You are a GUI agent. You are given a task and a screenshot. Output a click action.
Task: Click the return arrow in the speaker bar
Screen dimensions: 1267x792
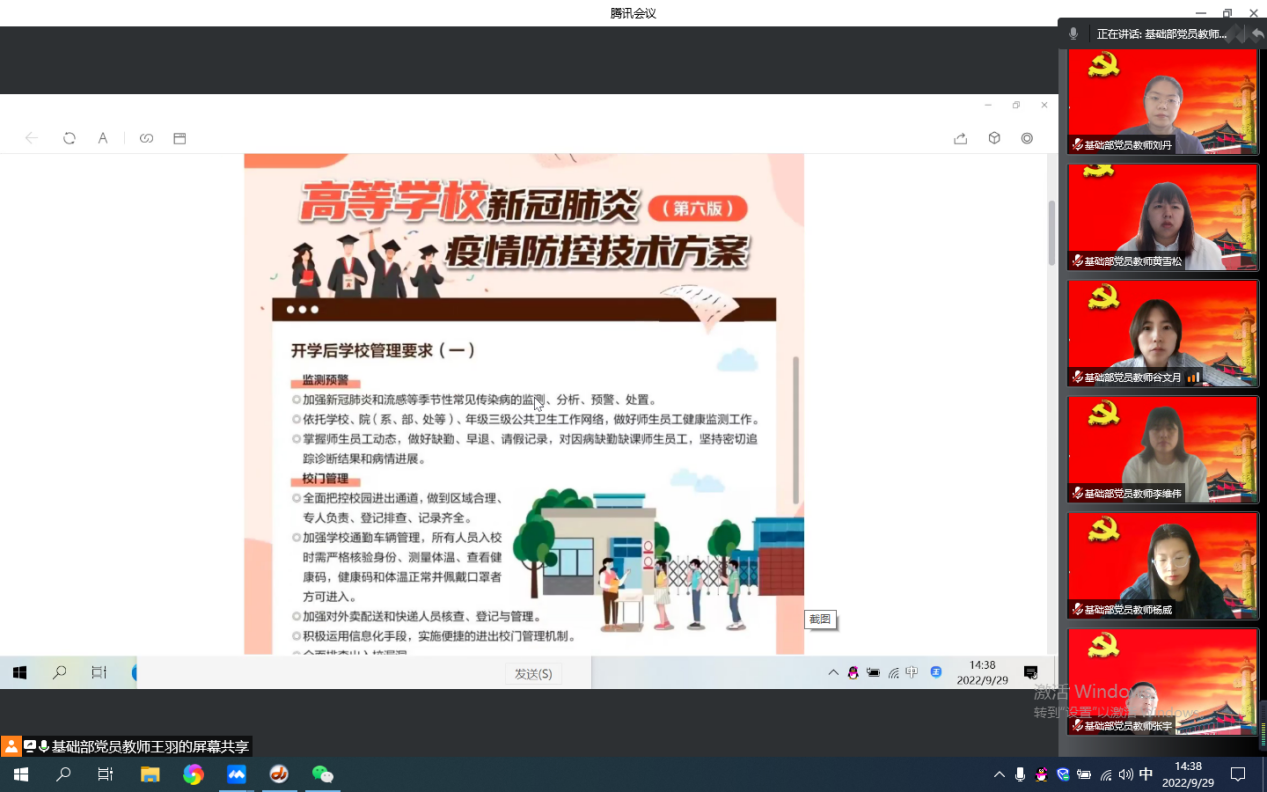pyautogui.click(x=1257, y=34)
